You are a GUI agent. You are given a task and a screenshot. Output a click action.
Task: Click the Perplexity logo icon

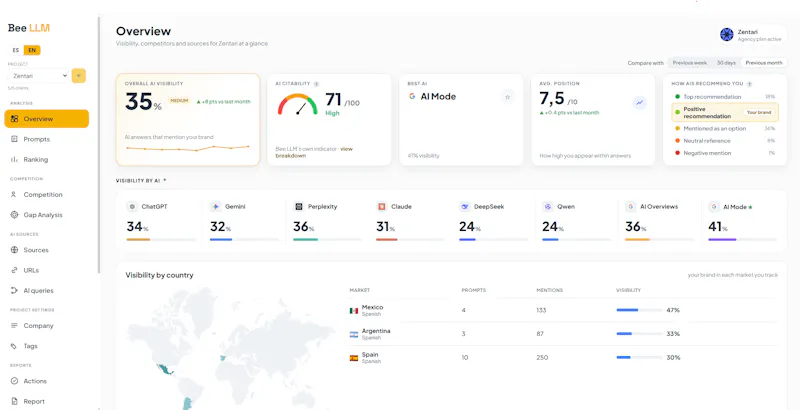(298, 207)
